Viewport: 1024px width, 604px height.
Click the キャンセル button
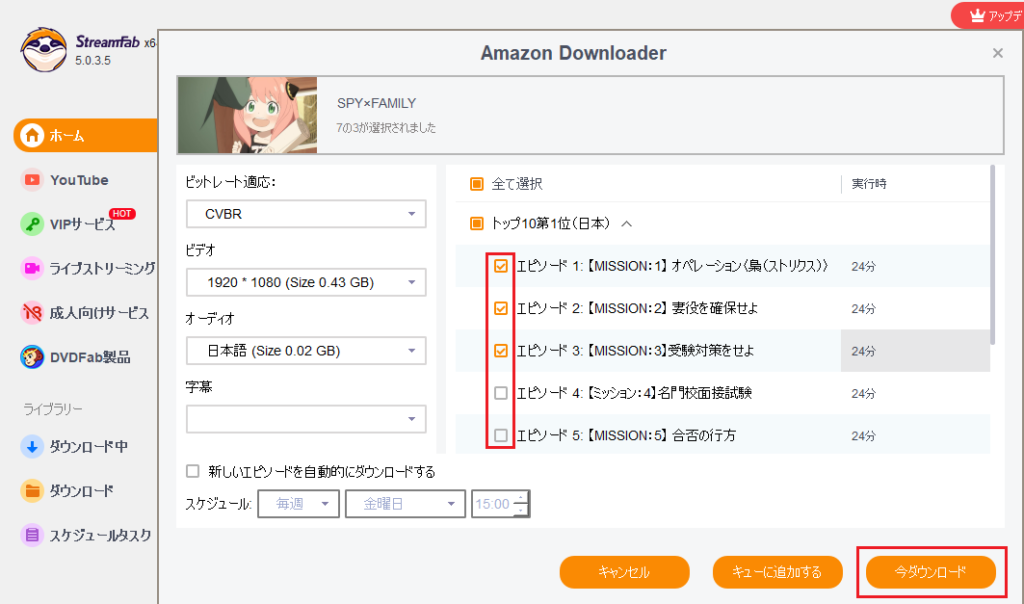click(624, 572)
